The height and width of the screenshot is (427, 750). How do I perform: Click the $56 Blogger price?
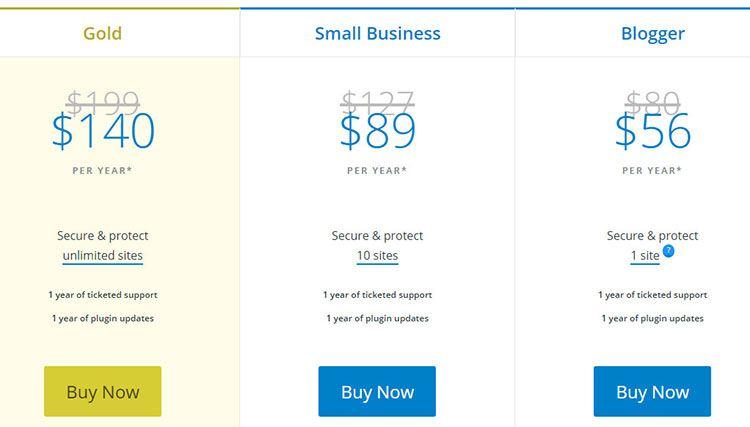pos(652,132)
